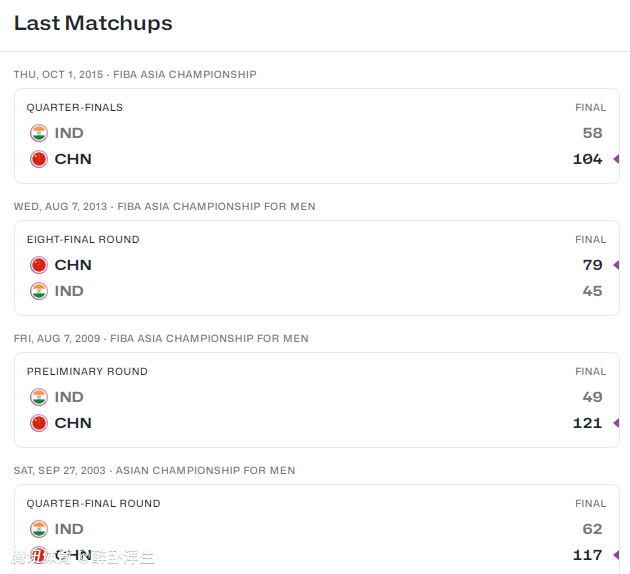Open IND team link in 2013 matchup

(x=69, y=291)
